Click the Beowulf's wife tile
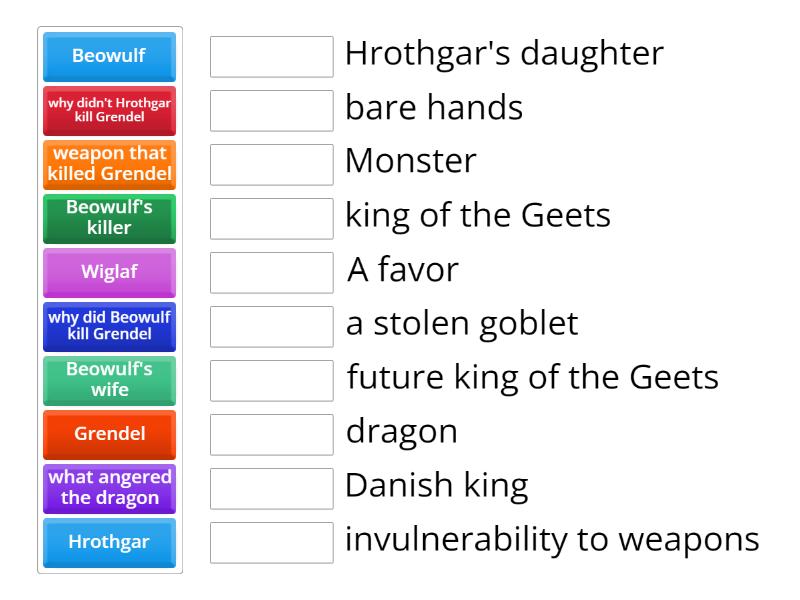This screenshot has width=800, height=600. coord(109,381)
